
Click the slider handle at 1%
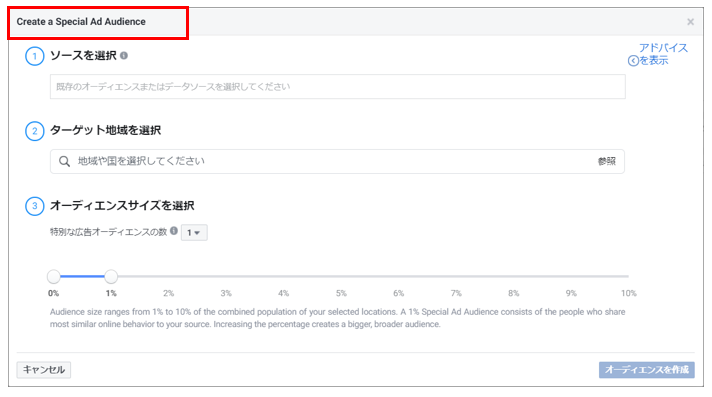click(x=111, y=276)
